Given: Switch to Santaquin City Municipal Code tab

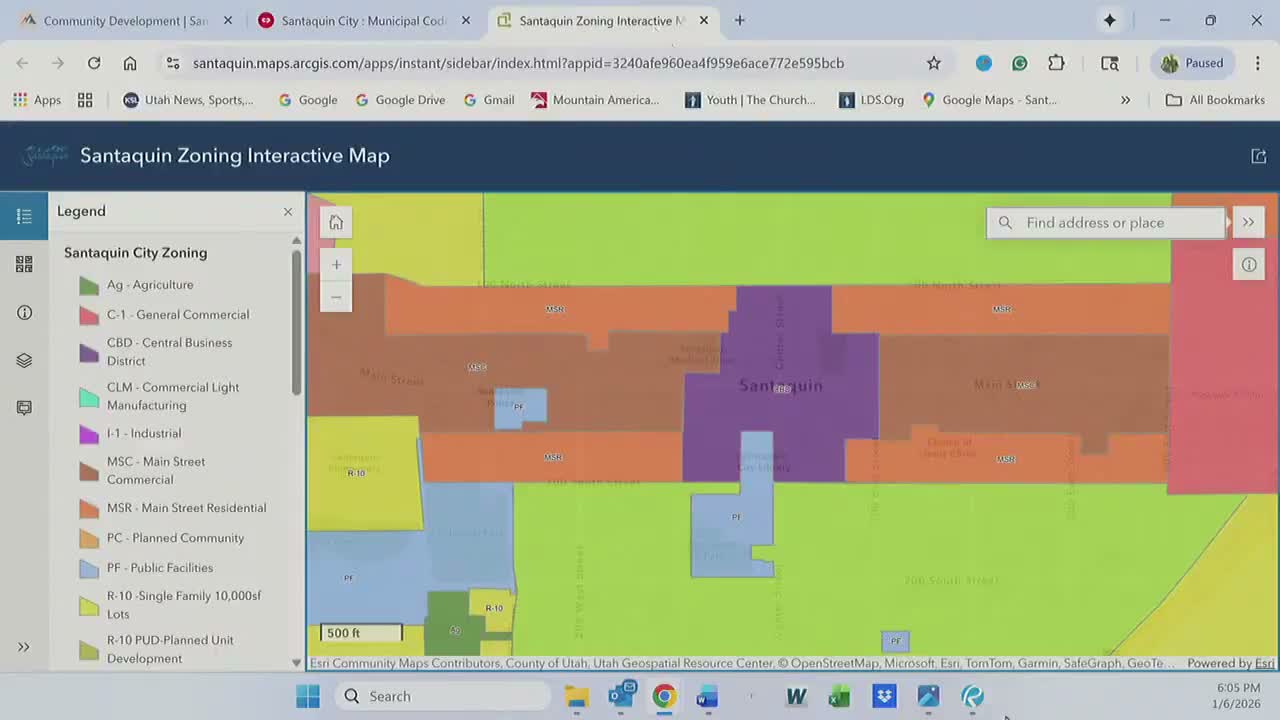Looking at the screenshot, I should (363, 21).
